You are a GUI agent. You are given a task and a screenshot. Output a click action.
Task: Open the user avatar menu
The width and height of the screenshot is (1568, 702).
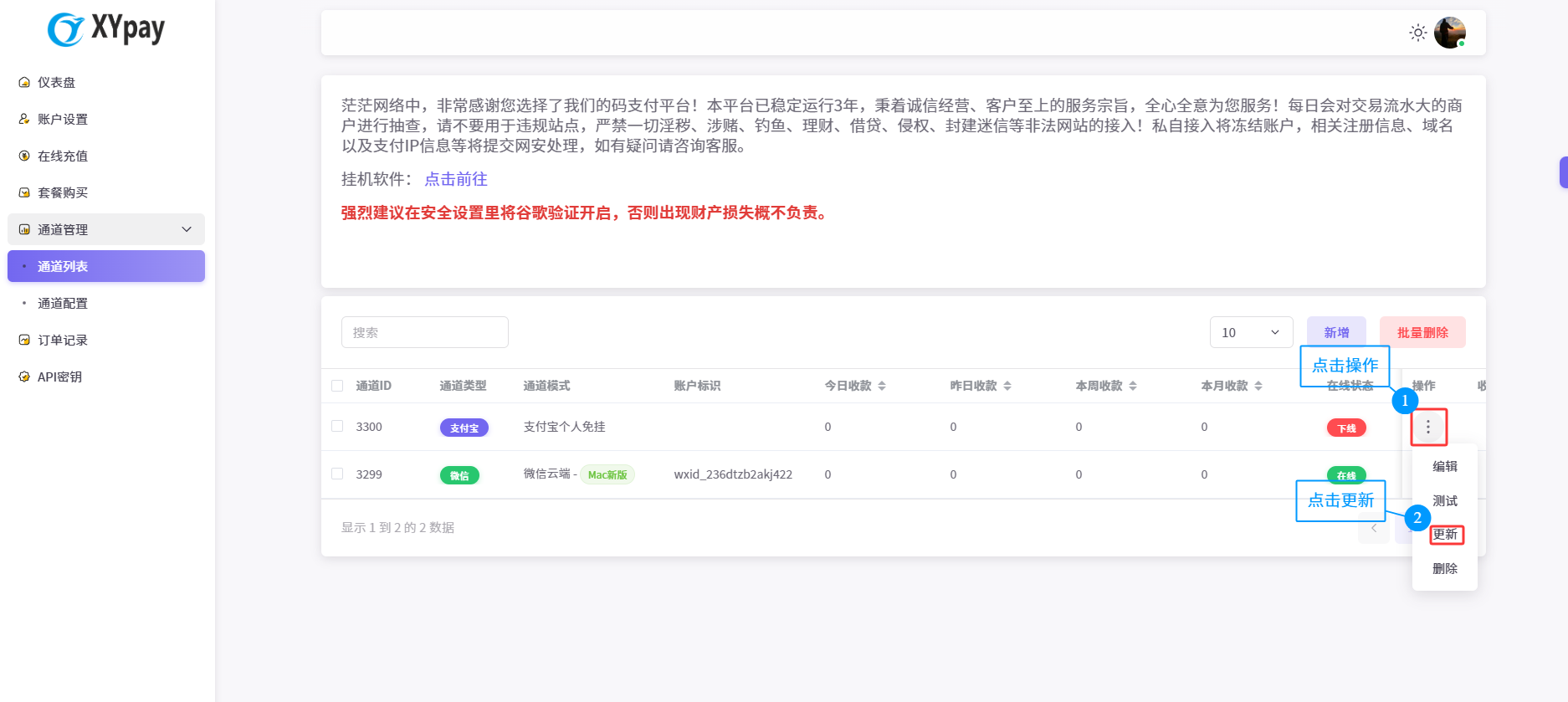click(x=1449, y=33)
